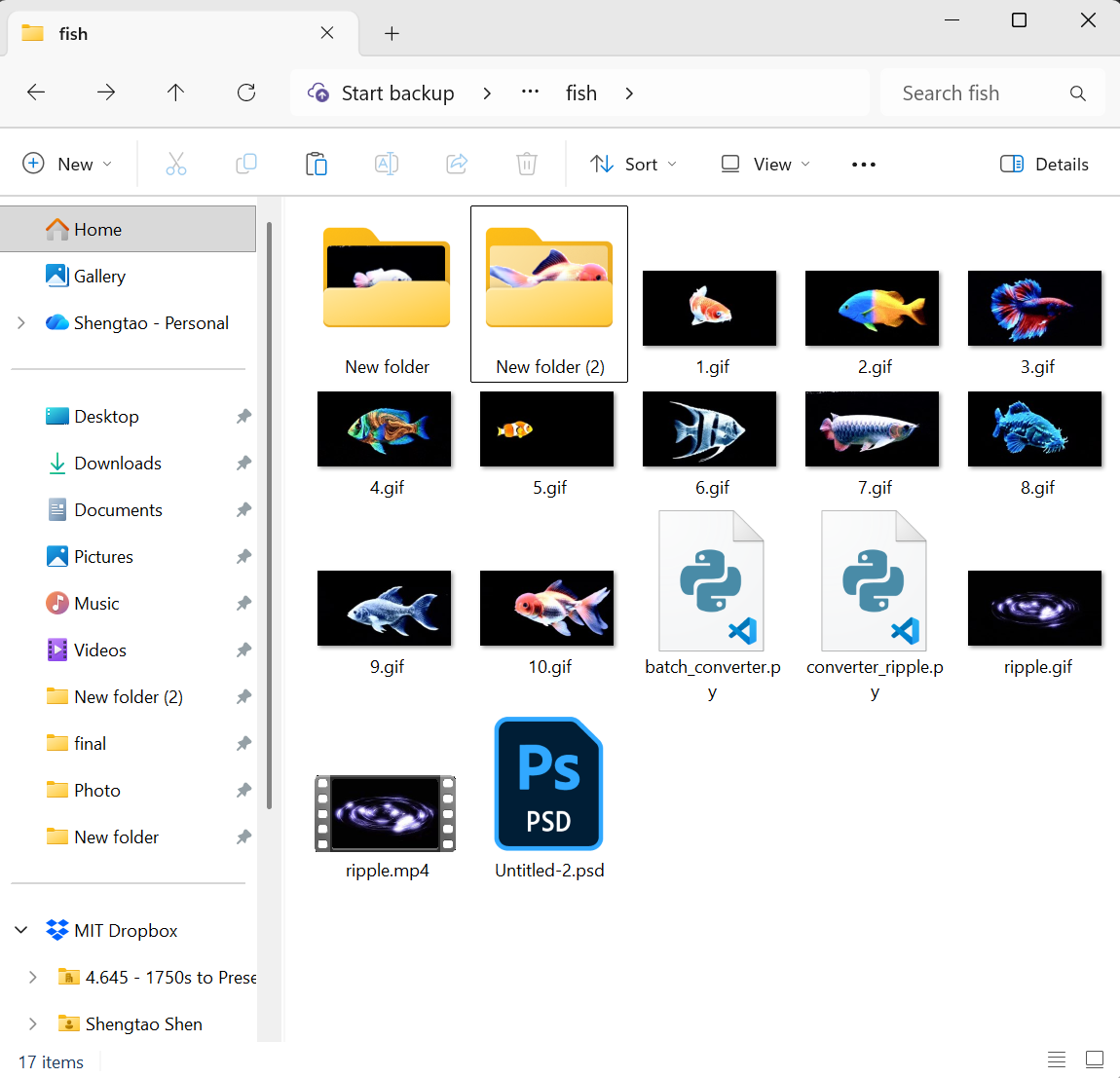Open the Sort dropdown menu

(x=634, y=164)
